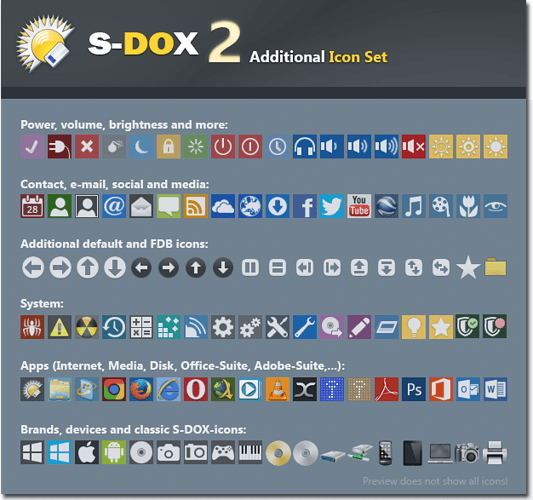Select the Twitter bird icon
This screenshot has height=500, width=533.
pyautogui.click(x=332, y=206)
